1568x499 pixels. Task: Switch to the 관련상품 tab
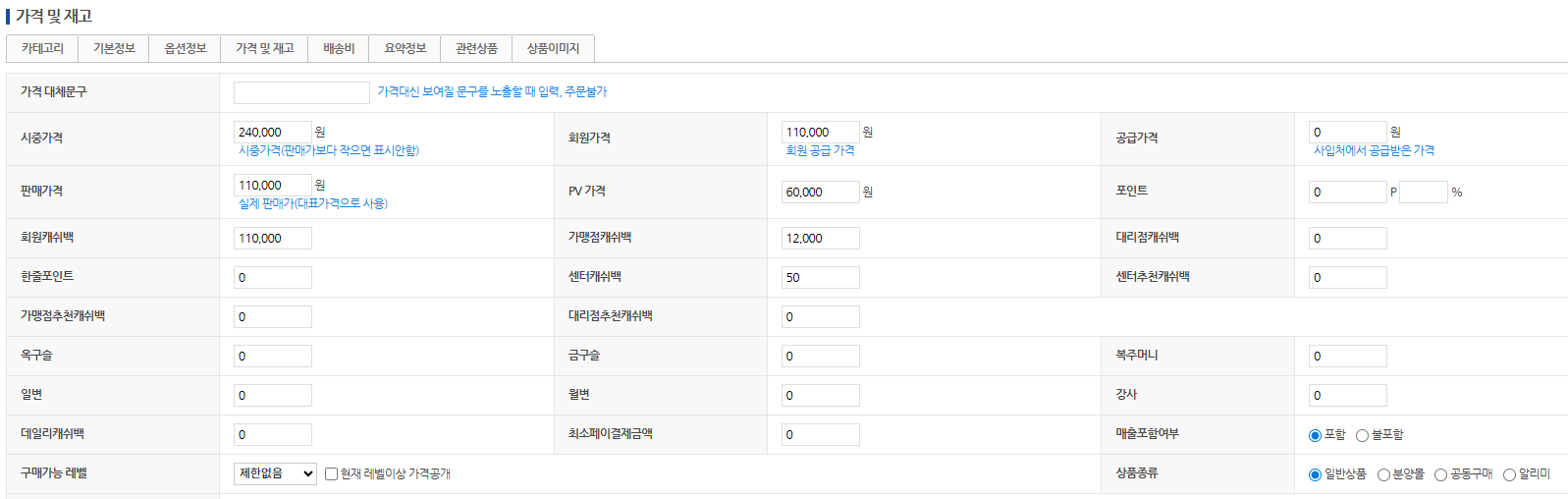[476, 48]
